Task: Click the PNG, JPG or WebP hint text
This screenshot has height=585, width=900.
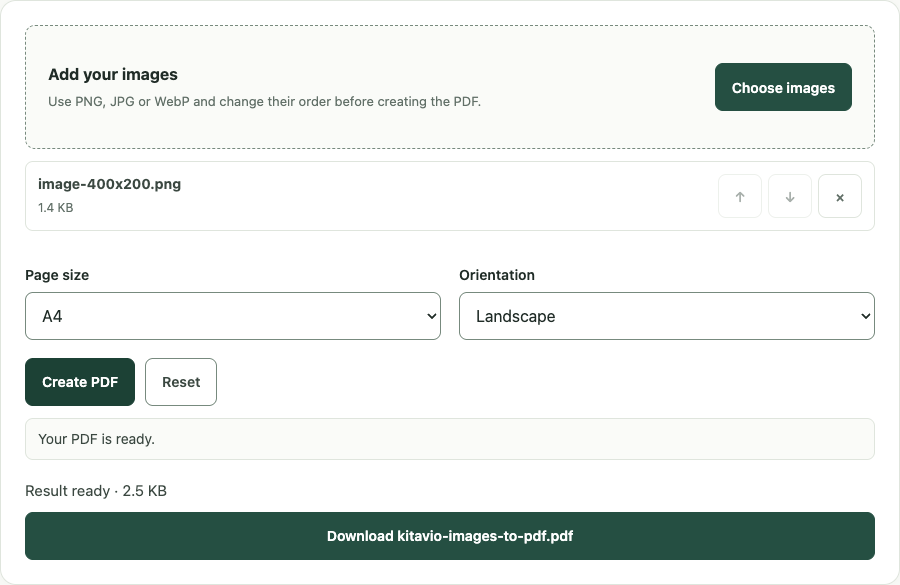Action: pyautogui.click(x=265, y=102)
